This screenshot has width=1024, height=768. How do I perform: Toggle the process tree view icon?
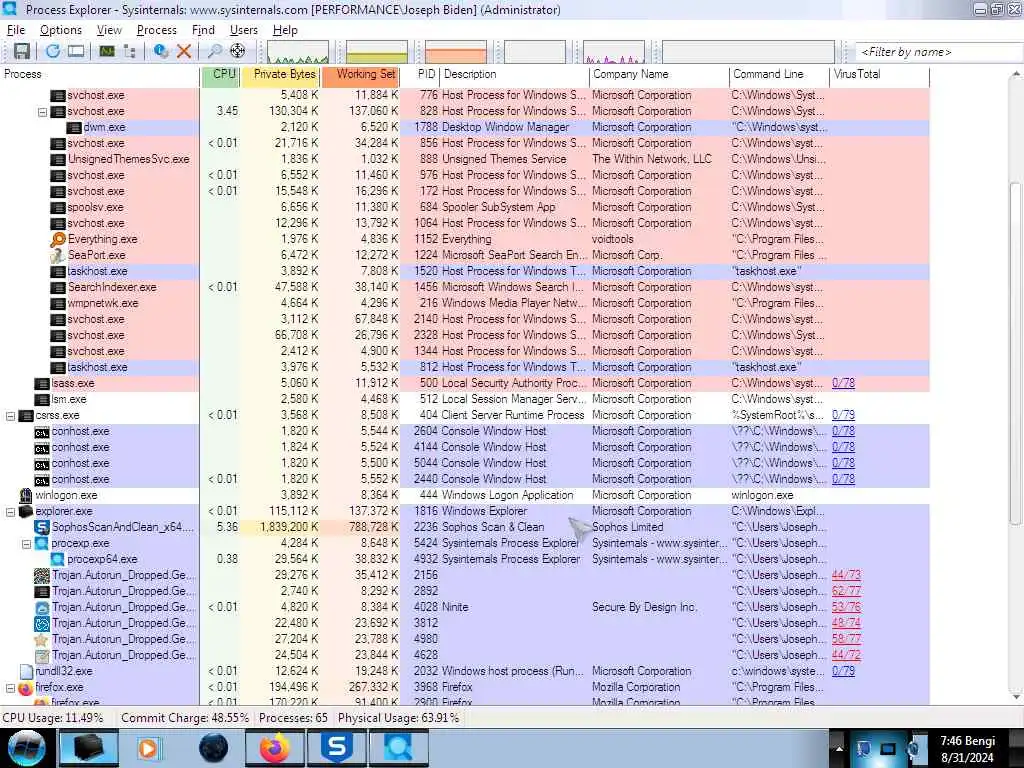coord(129,51)
